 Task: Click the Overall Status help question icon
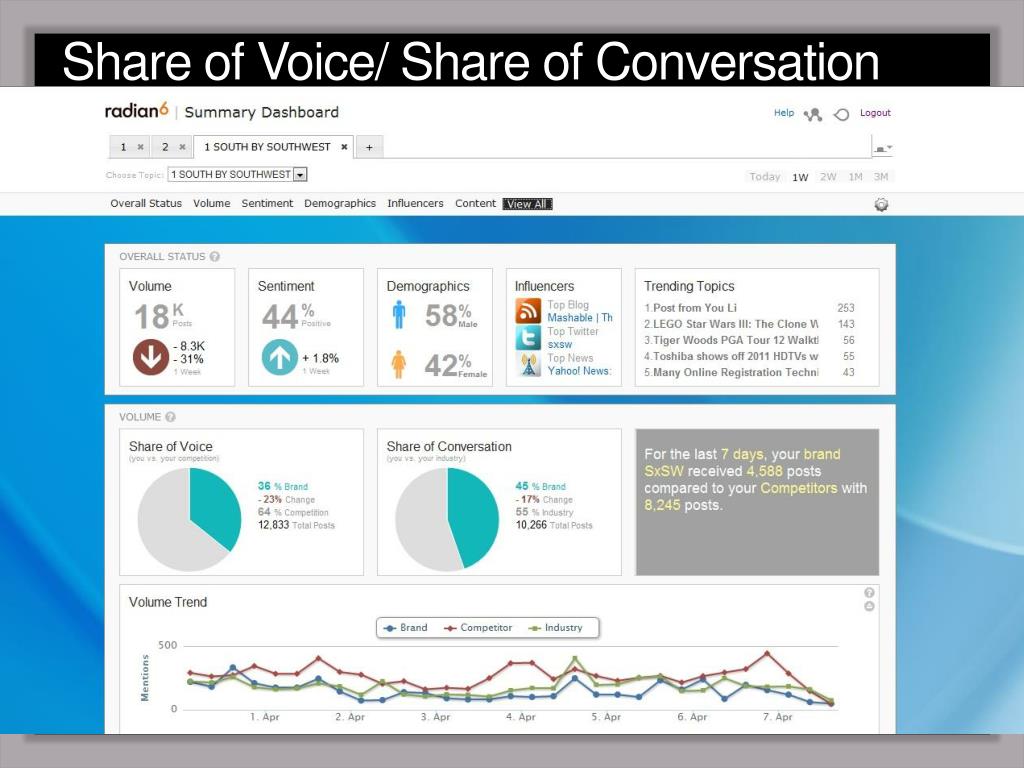[x=214, y=257]
